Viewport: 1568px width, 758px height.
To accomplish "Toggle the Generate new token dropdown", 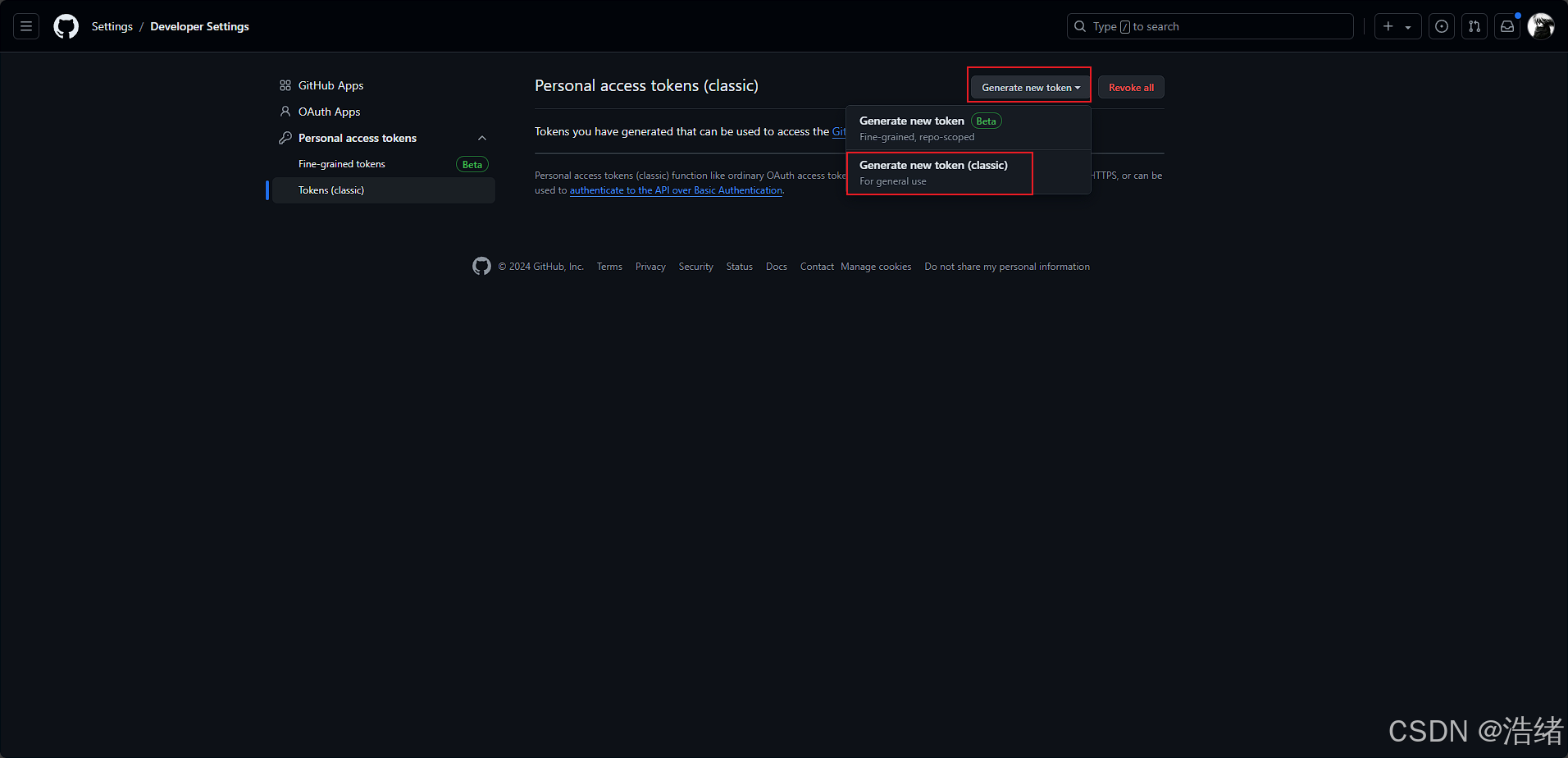I will pyautogui.click(x=1030, y=88).
